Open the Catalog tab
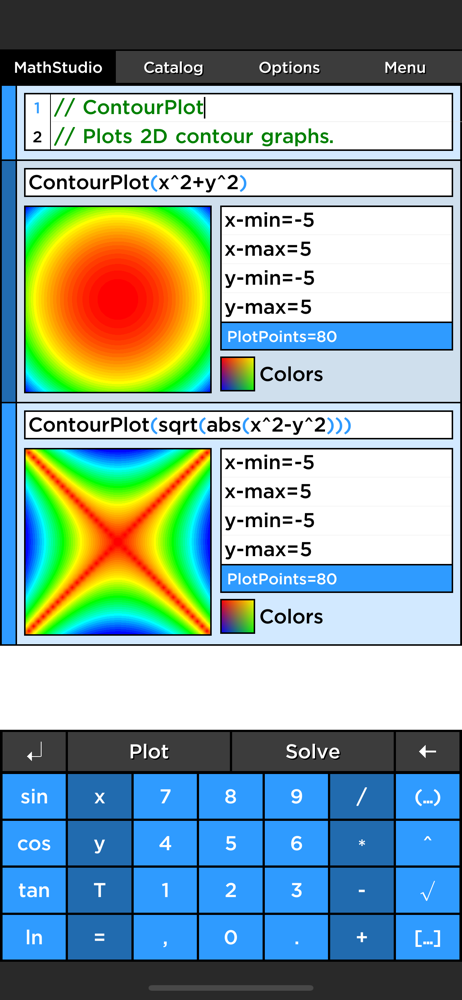This screenshot has height=1000, width=462. 173,68
